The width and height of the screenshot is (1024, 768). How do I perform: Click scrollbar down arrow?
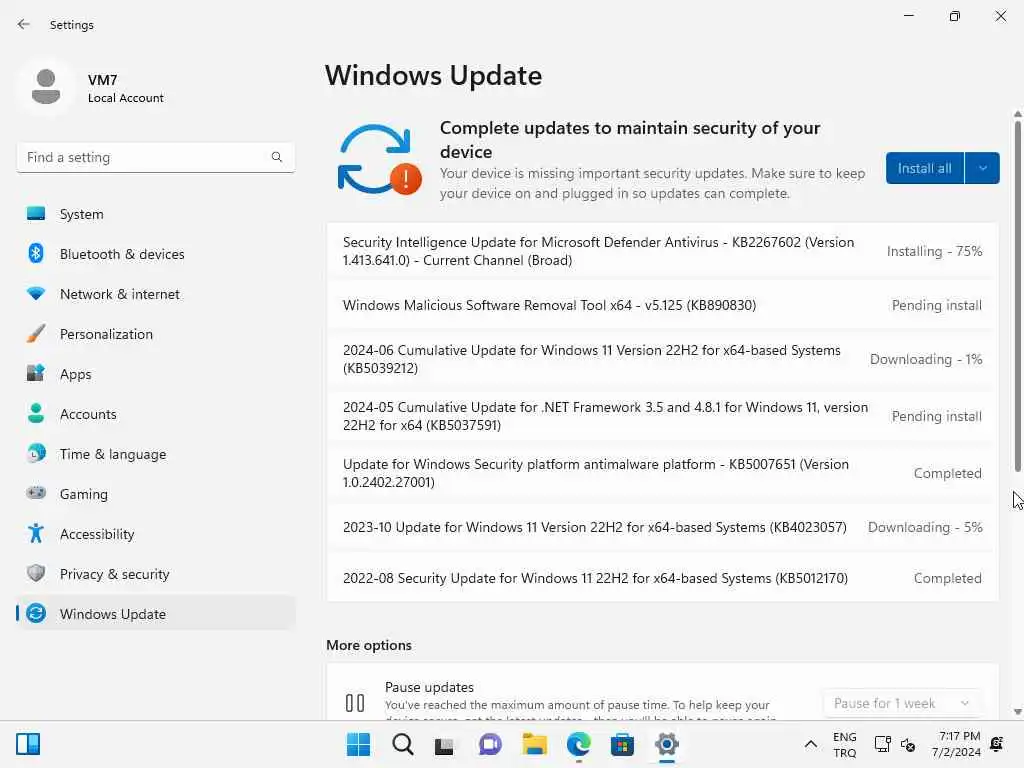point(1017,712)
